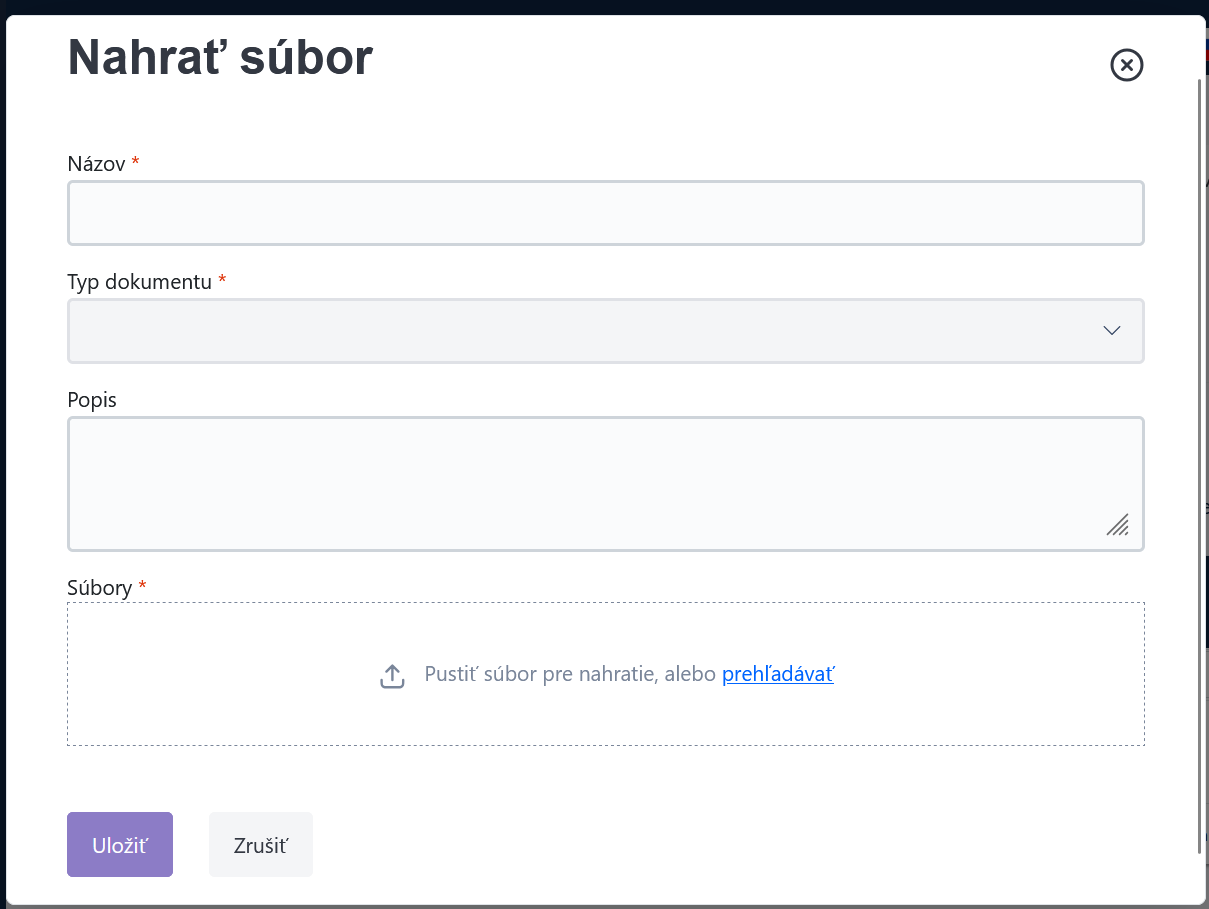Focus the Názov text field
This screenshot has height=909, width=1209.
coord(606,213)
